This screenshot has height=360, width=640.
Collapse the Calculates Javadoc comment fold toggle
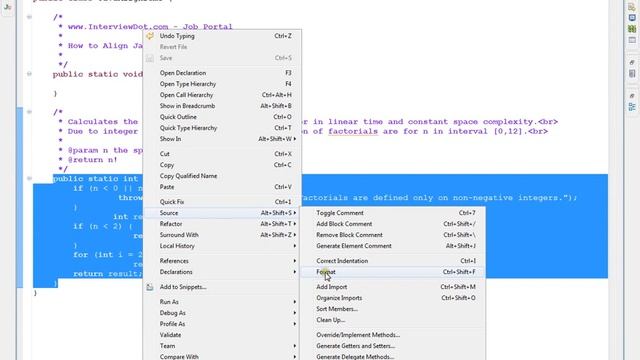tap(29, 112)
